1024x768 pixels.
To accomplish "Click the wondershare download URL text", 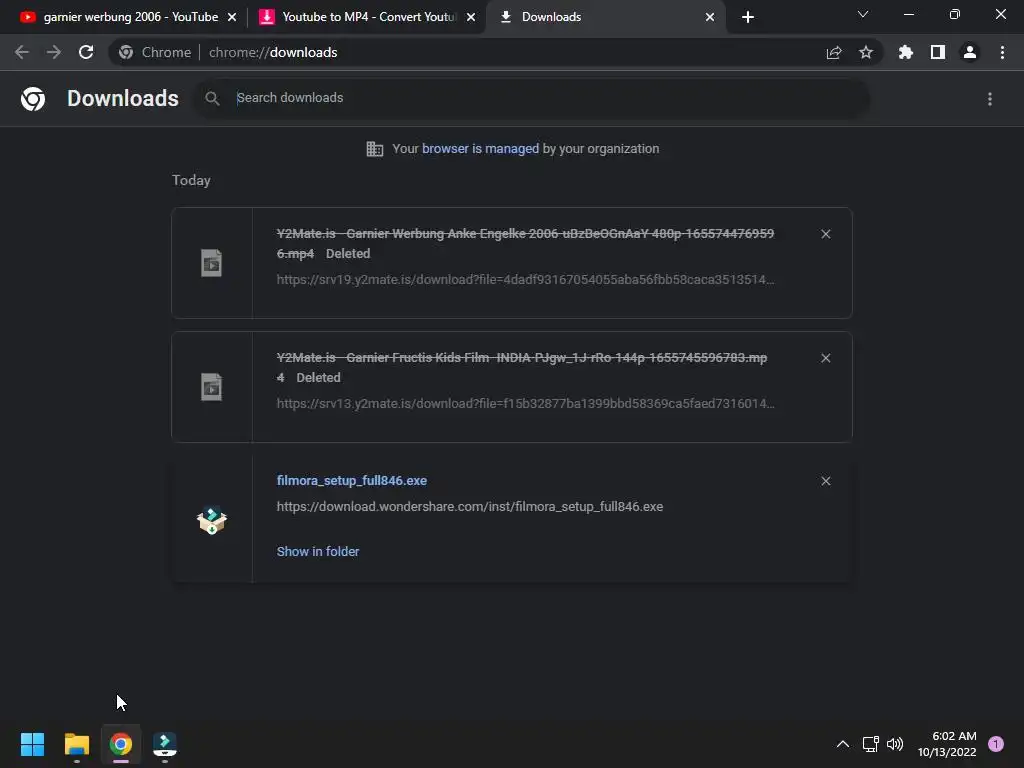I will (x=470, y=507).
